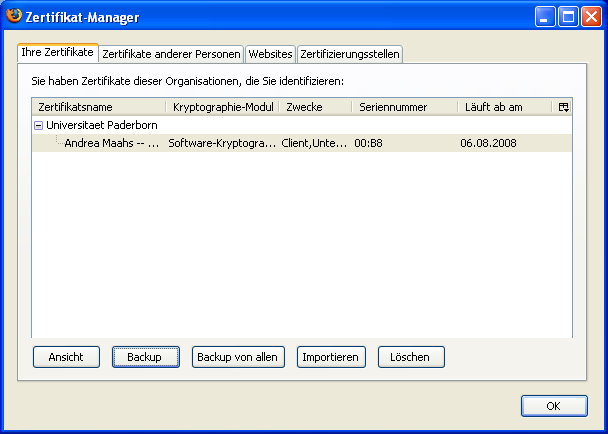Sort by Seriennummer column header
The width and height of the screenshot is (608, 434).
tap(403, 107)
